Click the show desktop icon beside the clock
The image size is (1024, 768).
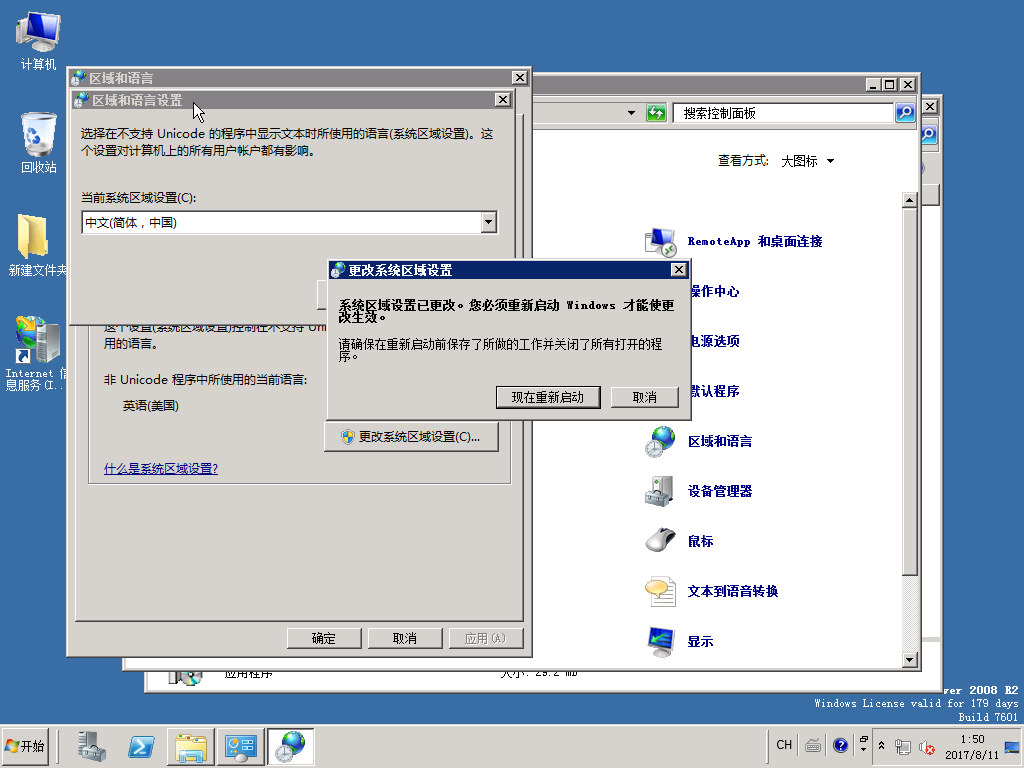point(1012,747)
